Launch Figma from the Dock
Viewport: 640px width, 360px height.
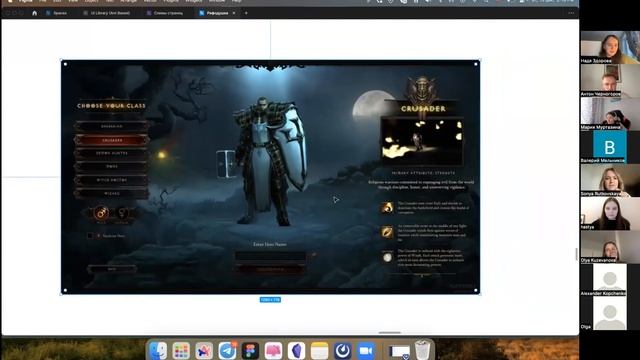point(250,351)
